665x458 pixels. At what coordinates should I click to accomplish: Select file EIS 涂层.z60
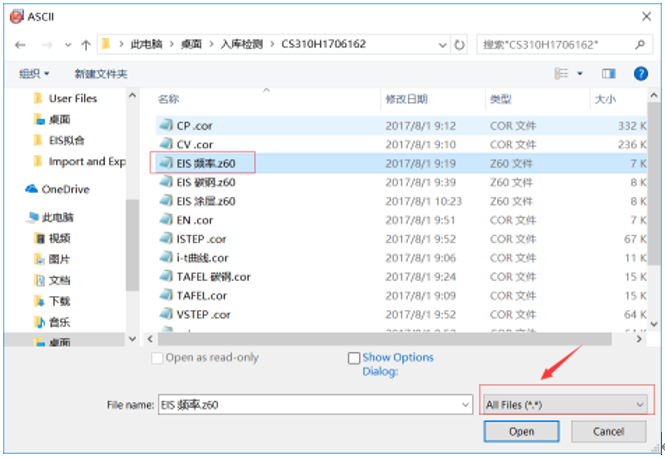(401, 201)
